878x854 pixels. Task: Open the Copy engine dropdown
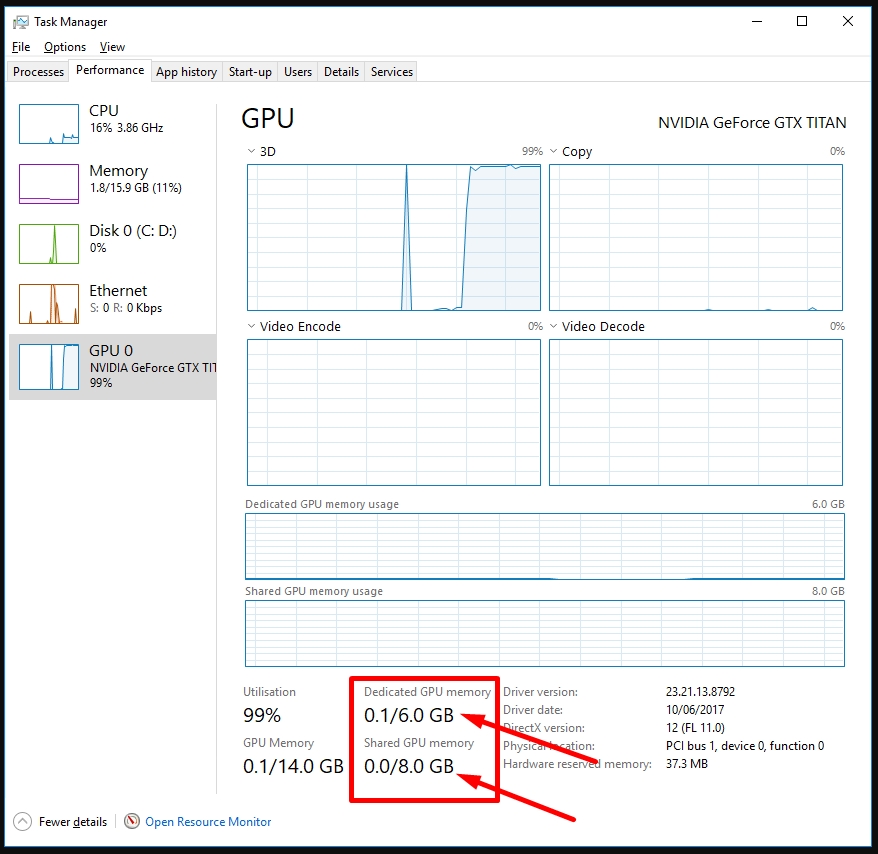553,151
